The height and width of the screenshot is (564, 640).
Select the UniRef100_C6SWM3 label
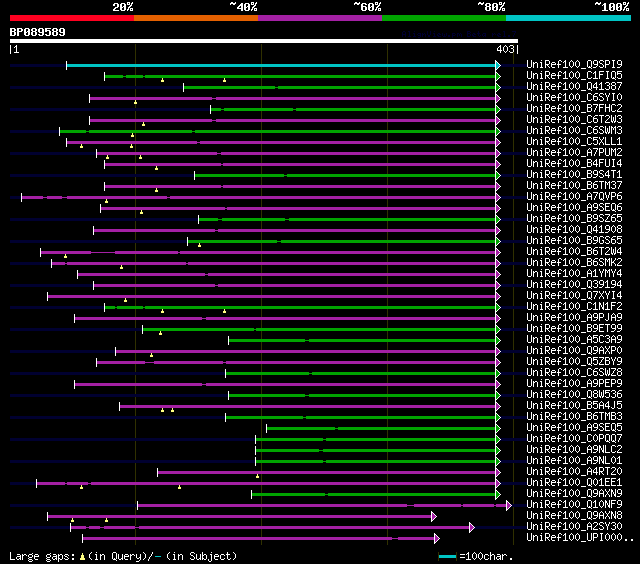pyautogui.click(x=574, y=130)
